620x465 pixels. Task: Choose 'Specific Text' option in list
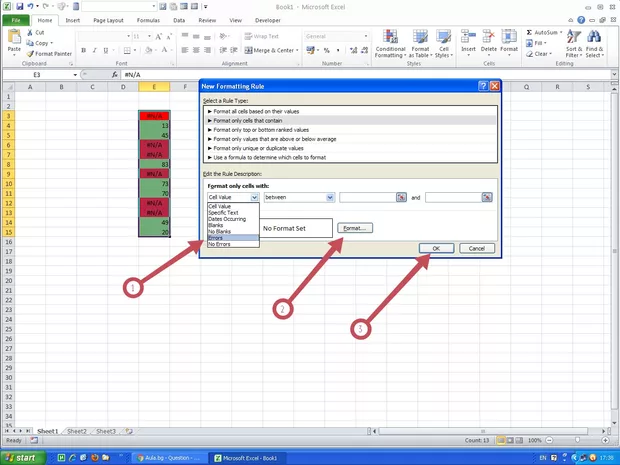233,213
